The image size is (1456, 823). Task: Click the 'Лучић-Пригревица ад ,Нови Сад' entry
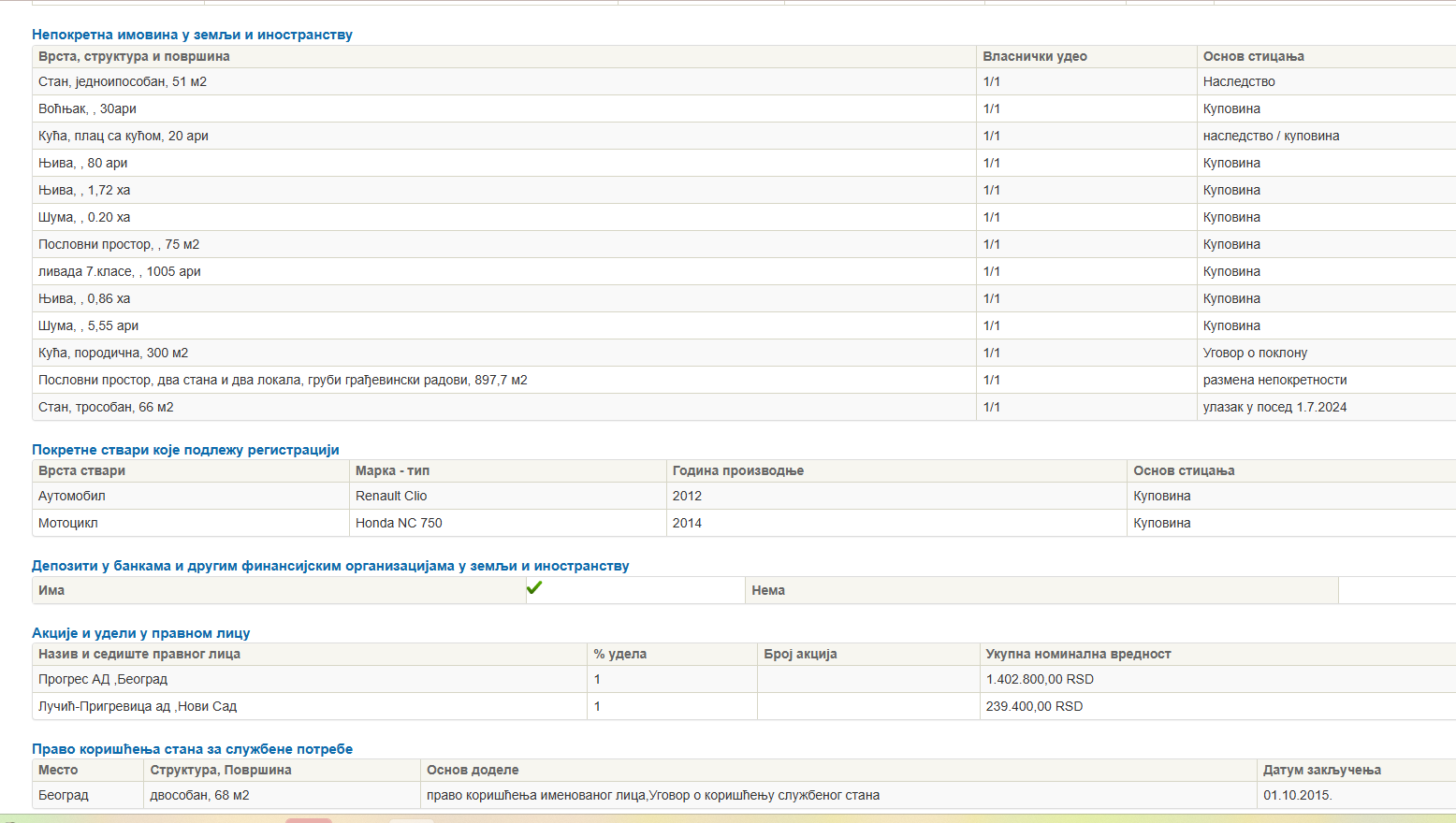pos(138,706)
